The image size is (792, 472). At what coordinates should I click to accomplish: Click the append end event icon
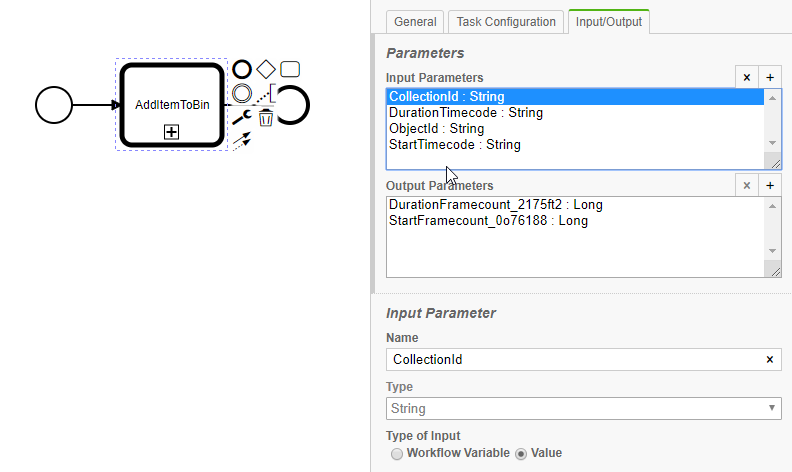(242, 69)
